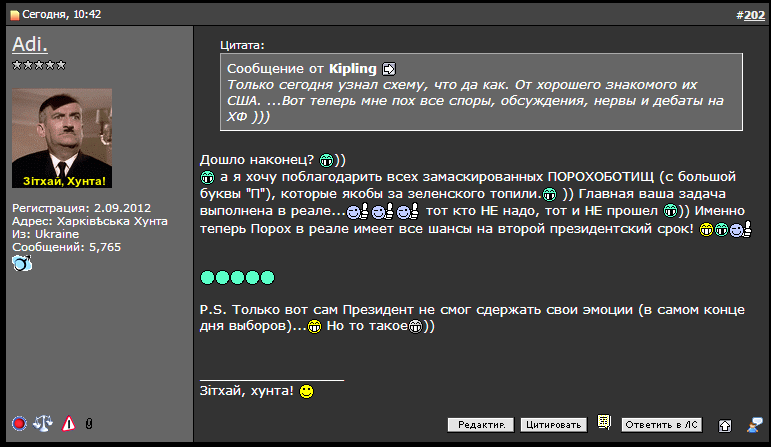
Task: Click the green smiley after 'НЕ прошел'
Action: 670,211
